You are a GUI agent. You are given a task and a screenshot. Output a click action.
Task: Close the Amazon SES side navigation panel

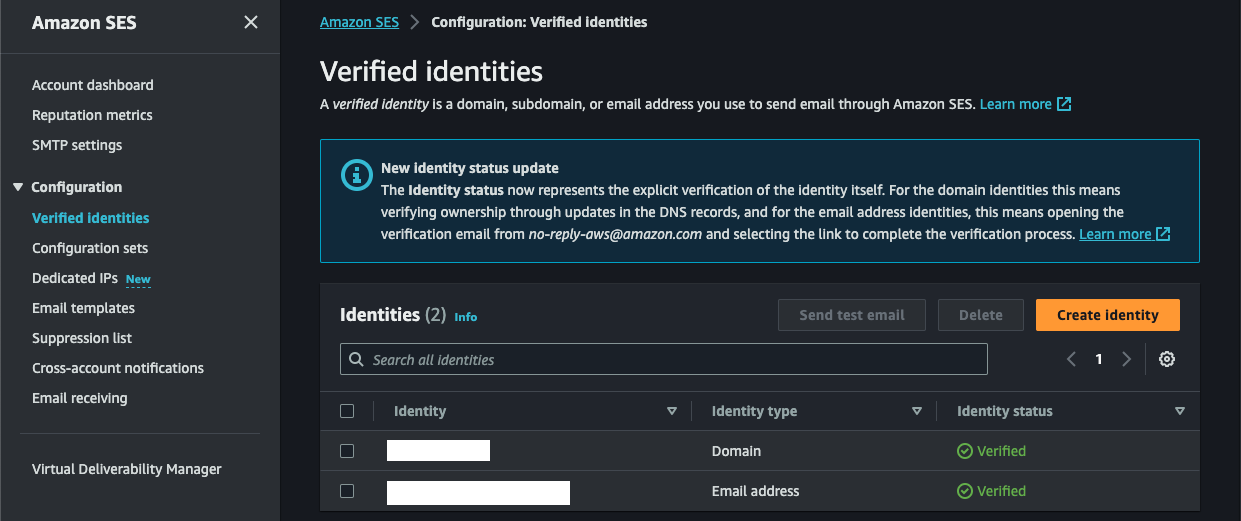coord(250,22)
